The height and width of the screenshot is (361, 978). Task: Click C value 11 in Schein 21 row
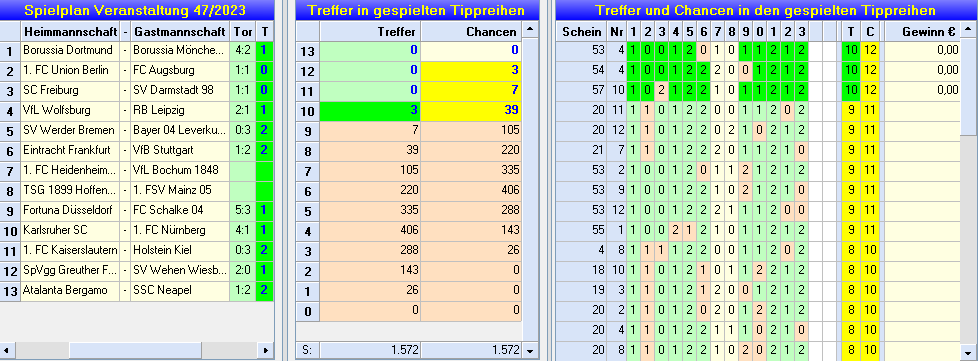tap(871, 150)
